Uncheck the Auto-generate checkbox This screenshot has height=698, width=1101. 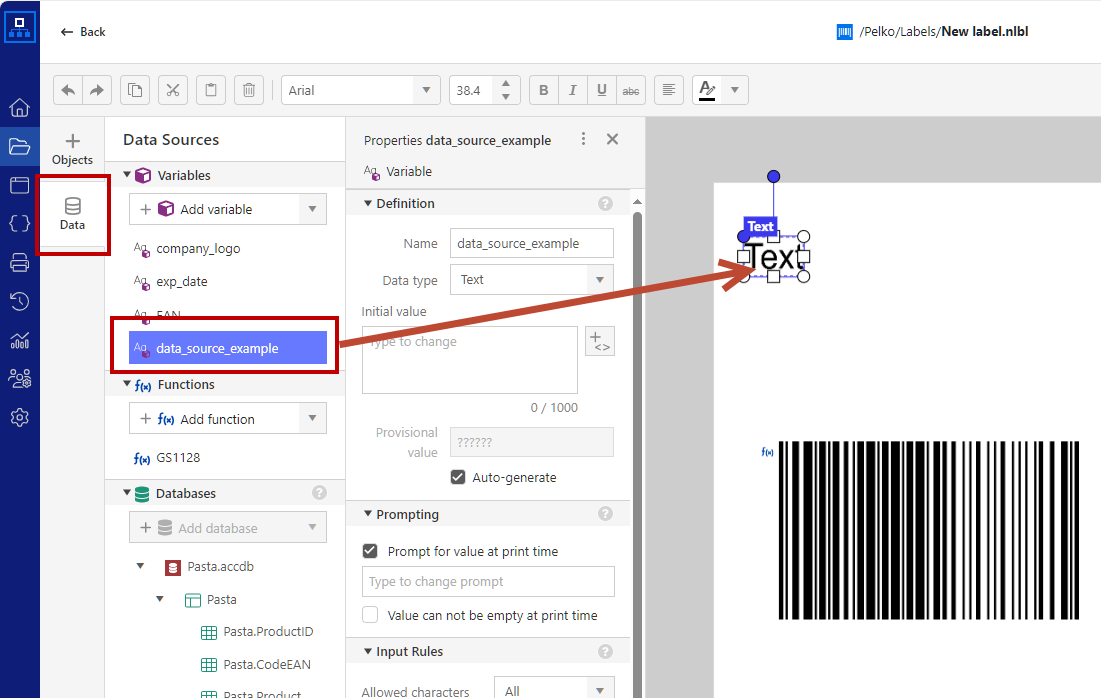(x=458, y=478)
